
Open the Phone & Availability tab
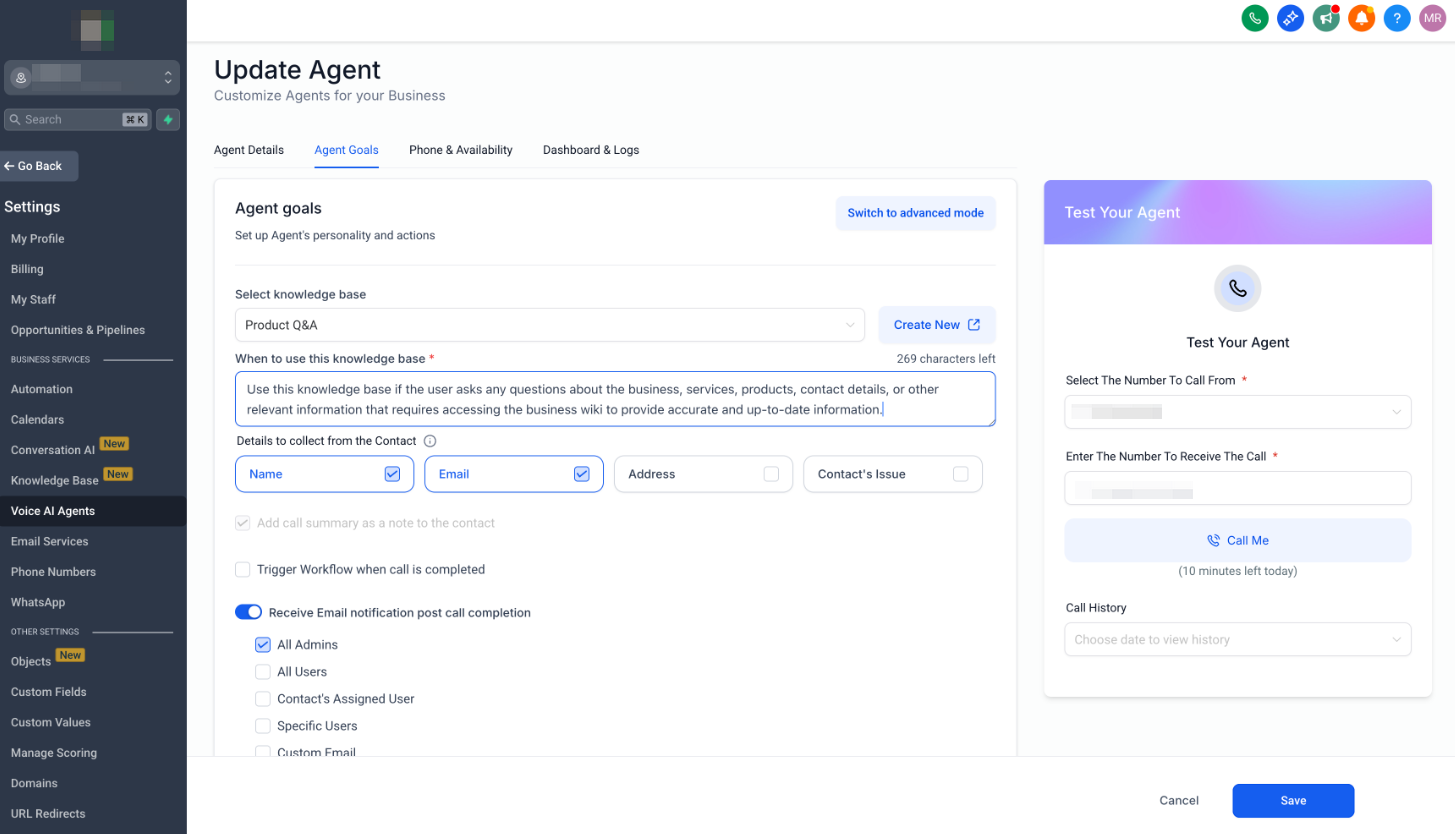[x=461, y=150]
